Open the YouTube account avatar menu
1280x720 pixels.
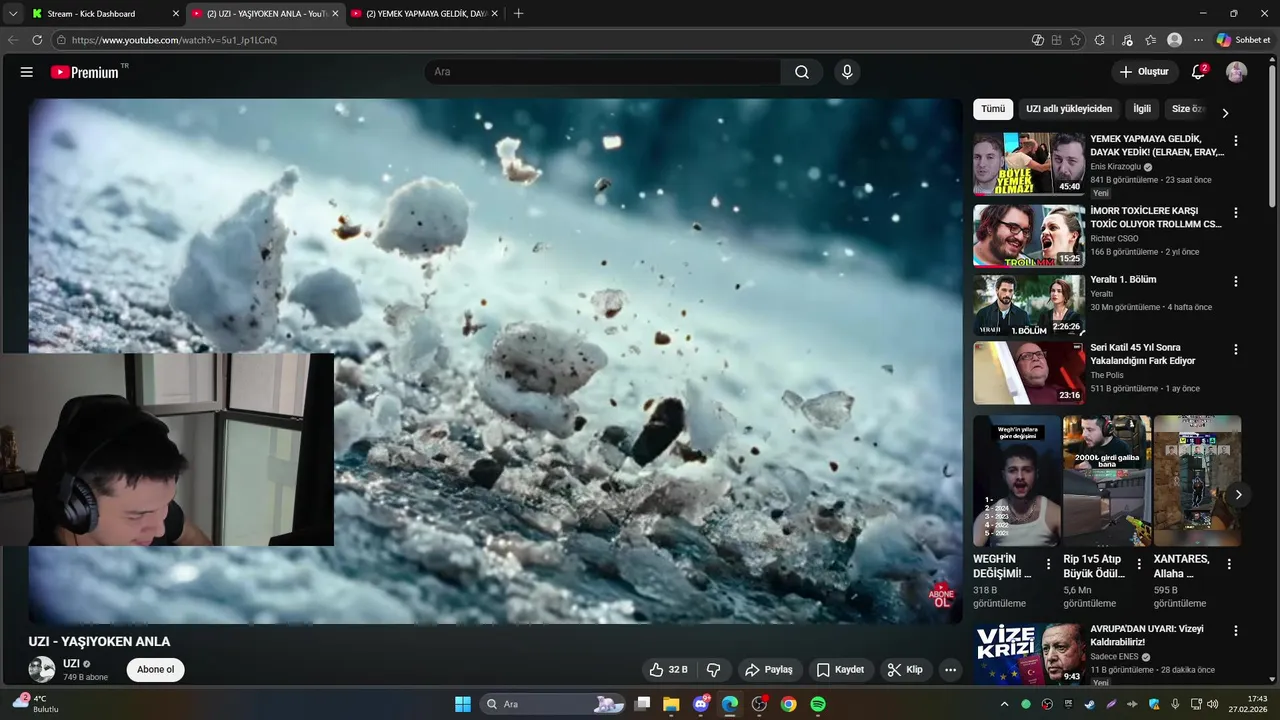tap(1237, 72)
